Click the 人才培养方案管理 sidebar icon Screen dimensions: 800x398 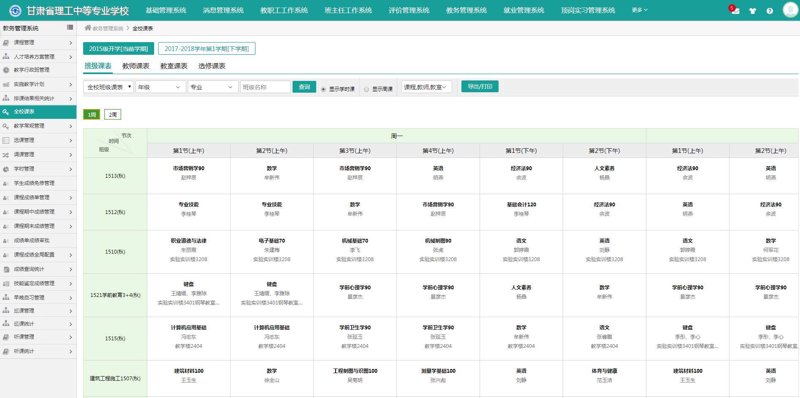[6, 57]
